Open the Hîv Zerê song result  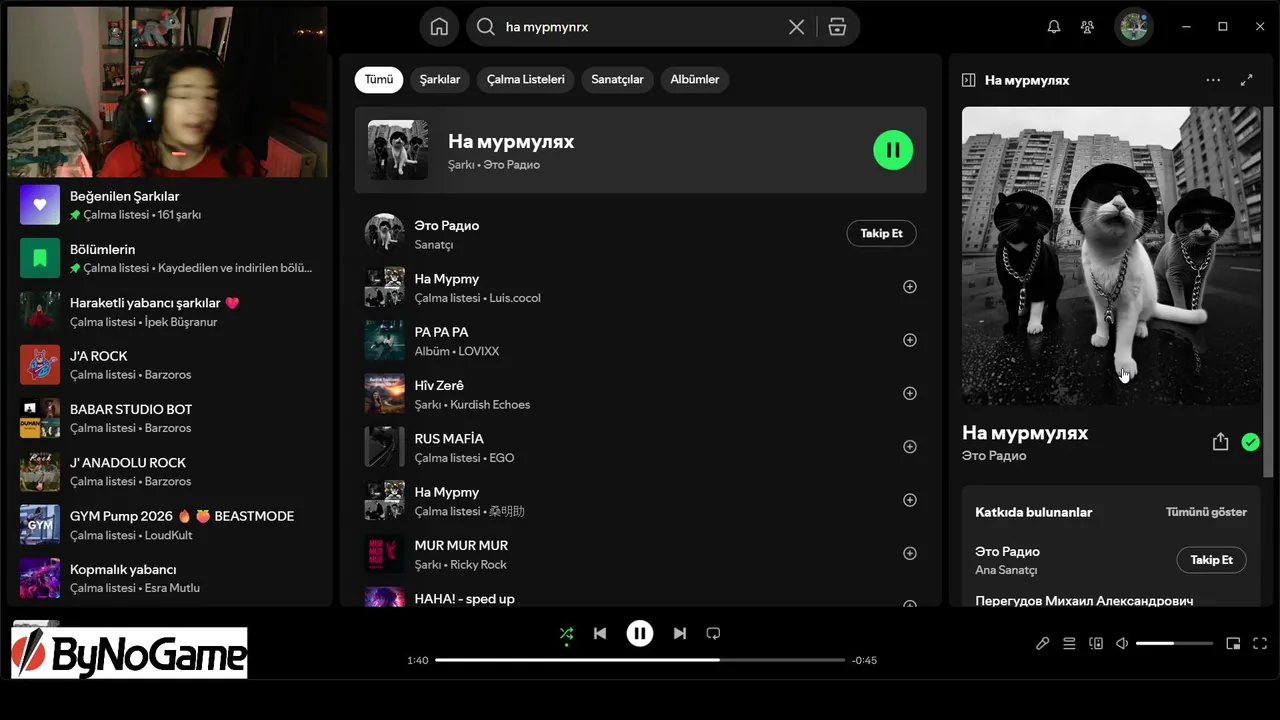point(640,393)
